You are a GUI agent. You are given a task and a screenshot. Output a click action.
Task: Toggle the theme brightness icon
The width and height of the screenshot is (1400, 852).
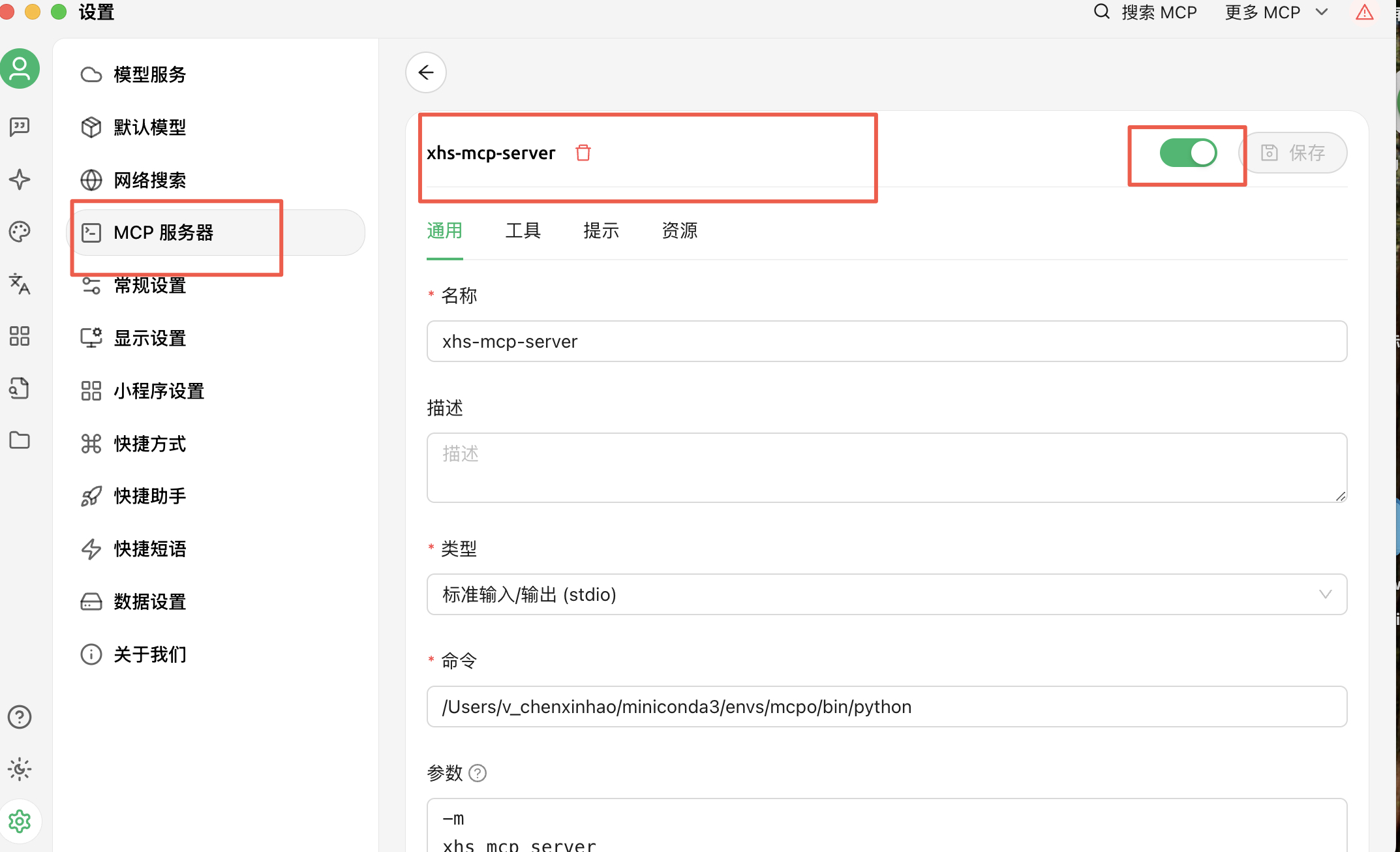(20, 769)
